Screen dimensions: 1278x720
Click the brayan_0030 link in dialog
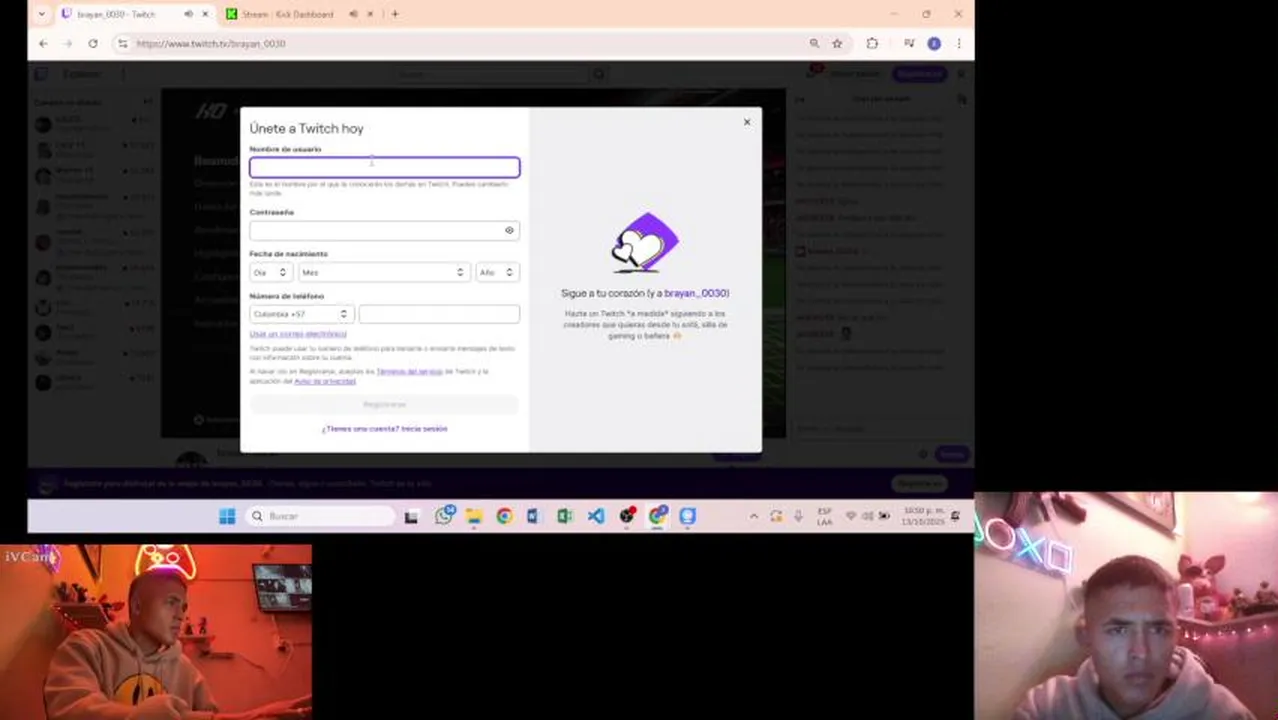696,293
